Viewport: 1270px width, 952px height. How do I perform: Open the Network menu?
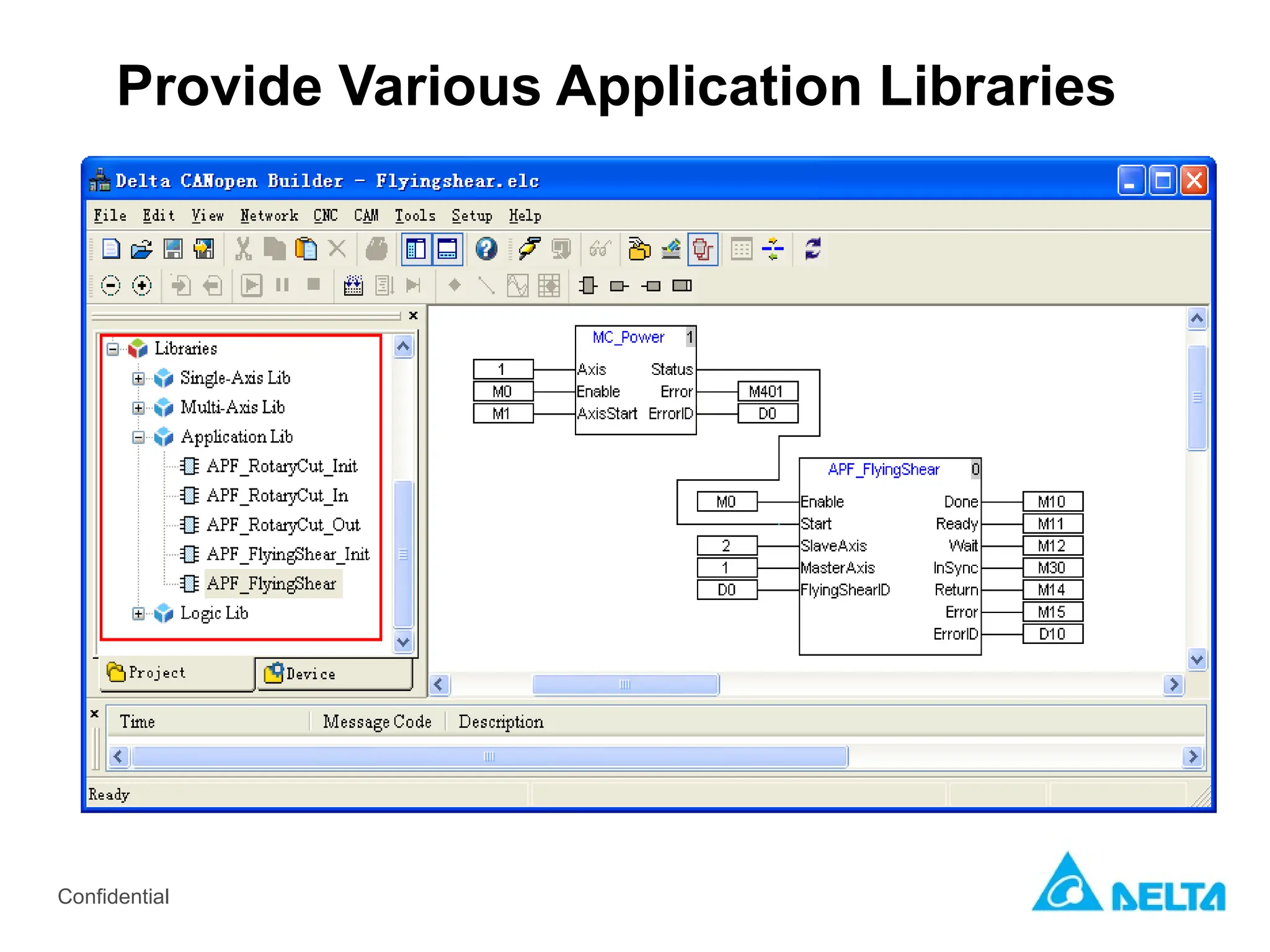coord(269,216)
